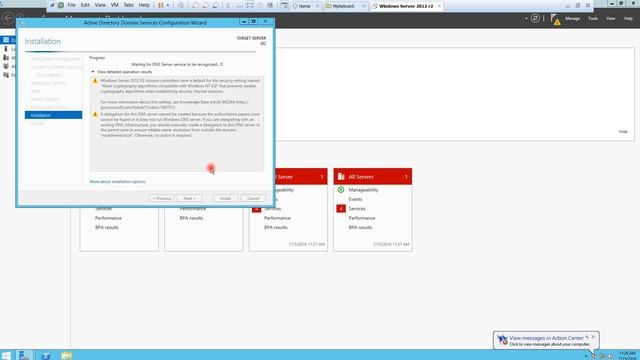Click the Install button in wizard
The width and height of the screenshot is (640, 360).
[225, 198]
